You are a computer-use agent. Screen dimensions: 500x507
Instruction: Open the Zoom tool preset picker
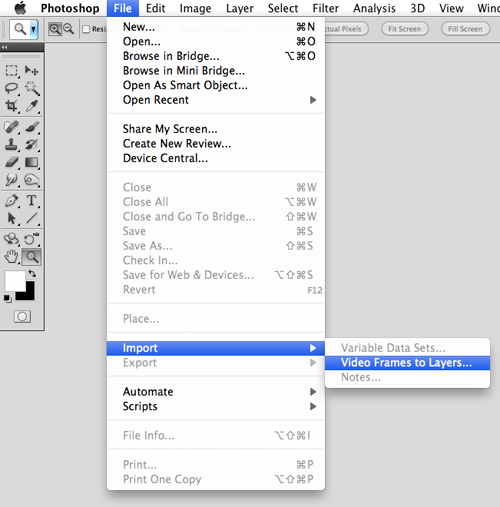pos(34,29)
